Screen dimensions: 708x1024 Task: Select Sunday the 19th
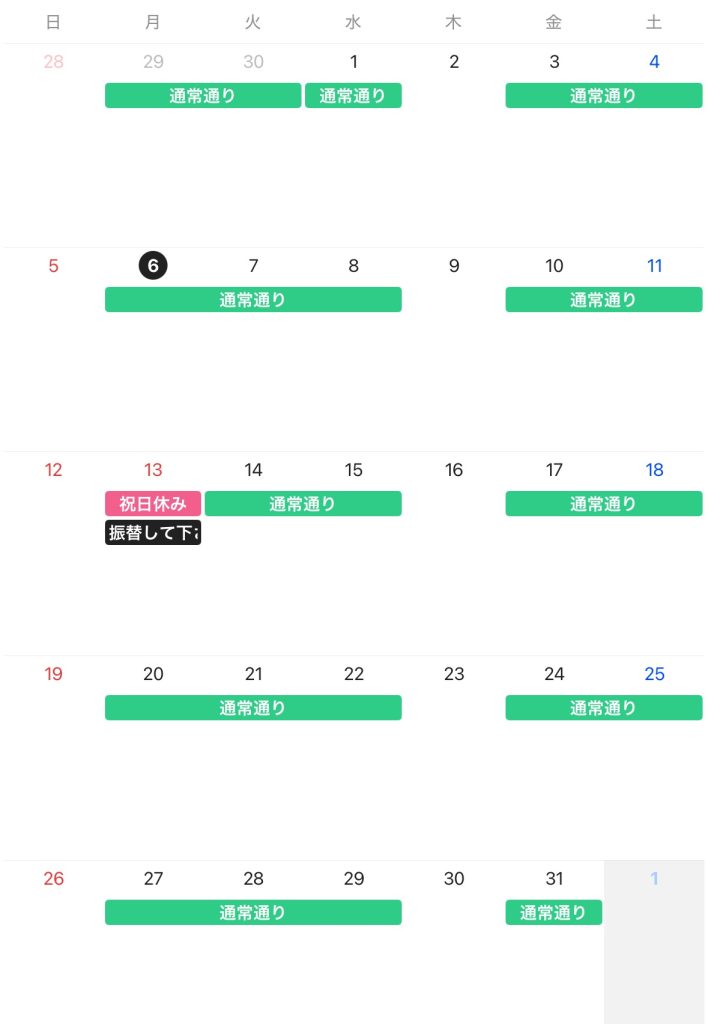click(x=53, y=674)
